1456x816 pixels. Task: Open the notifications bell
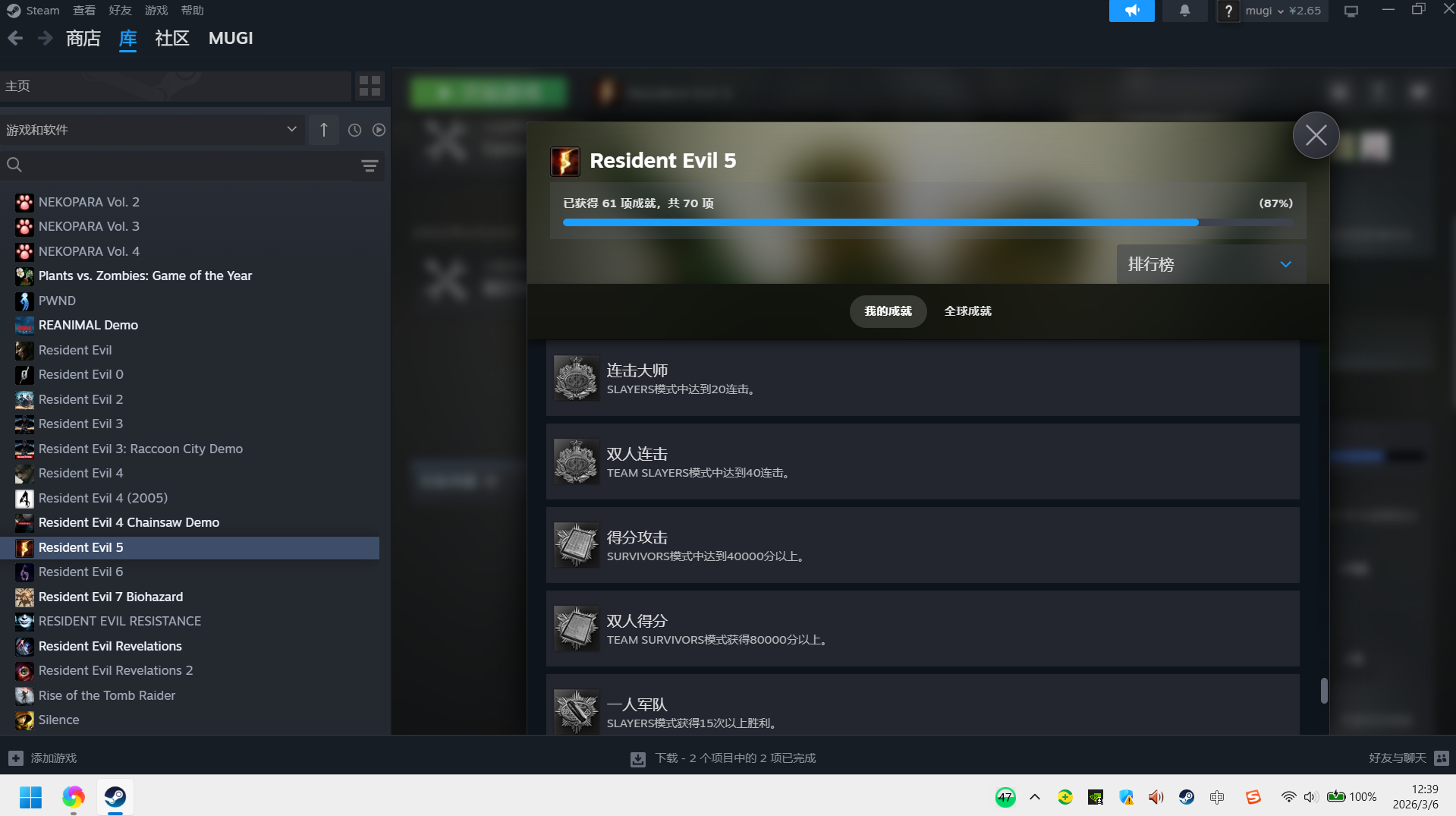[x=1184, y=11]
